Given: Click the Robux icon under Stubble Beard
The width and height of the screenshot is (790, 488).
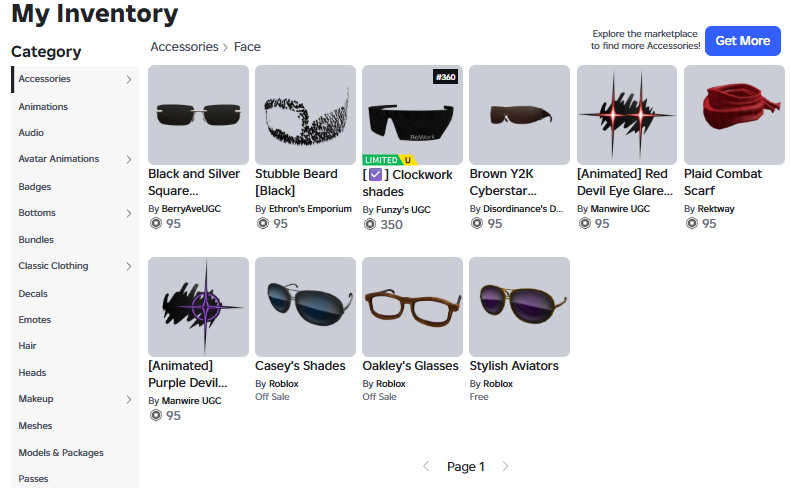Looking at the screenshot, I should click(x=263, y=223).
